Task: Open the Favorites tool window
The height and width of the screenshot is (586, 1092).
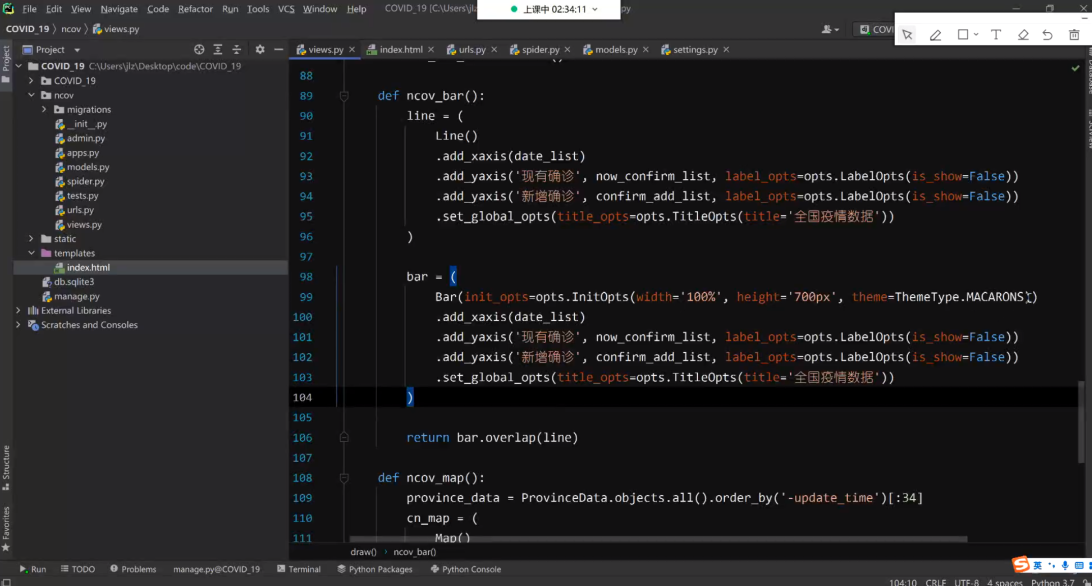Action: [6, 530]
